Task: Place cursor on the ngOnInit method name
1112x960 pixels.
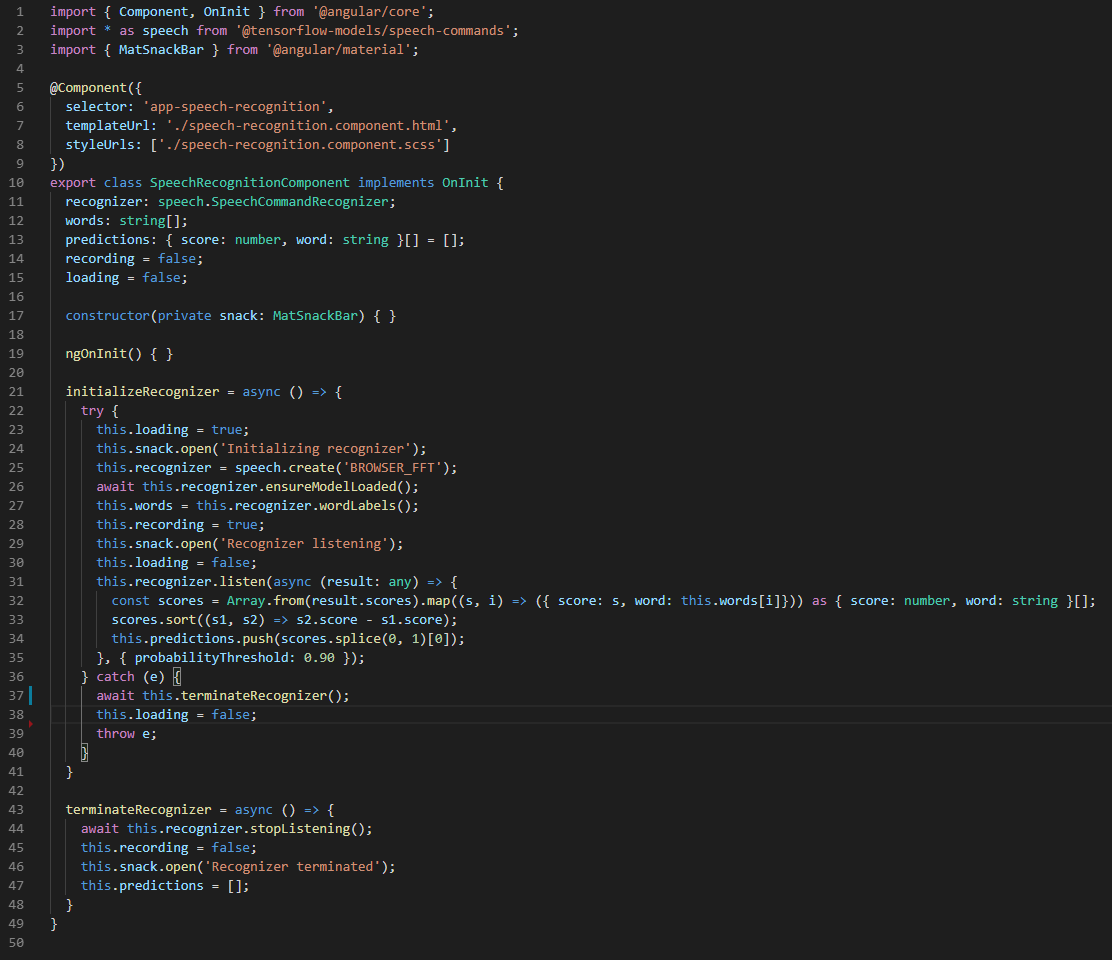Action: click(x=96, y=353)
